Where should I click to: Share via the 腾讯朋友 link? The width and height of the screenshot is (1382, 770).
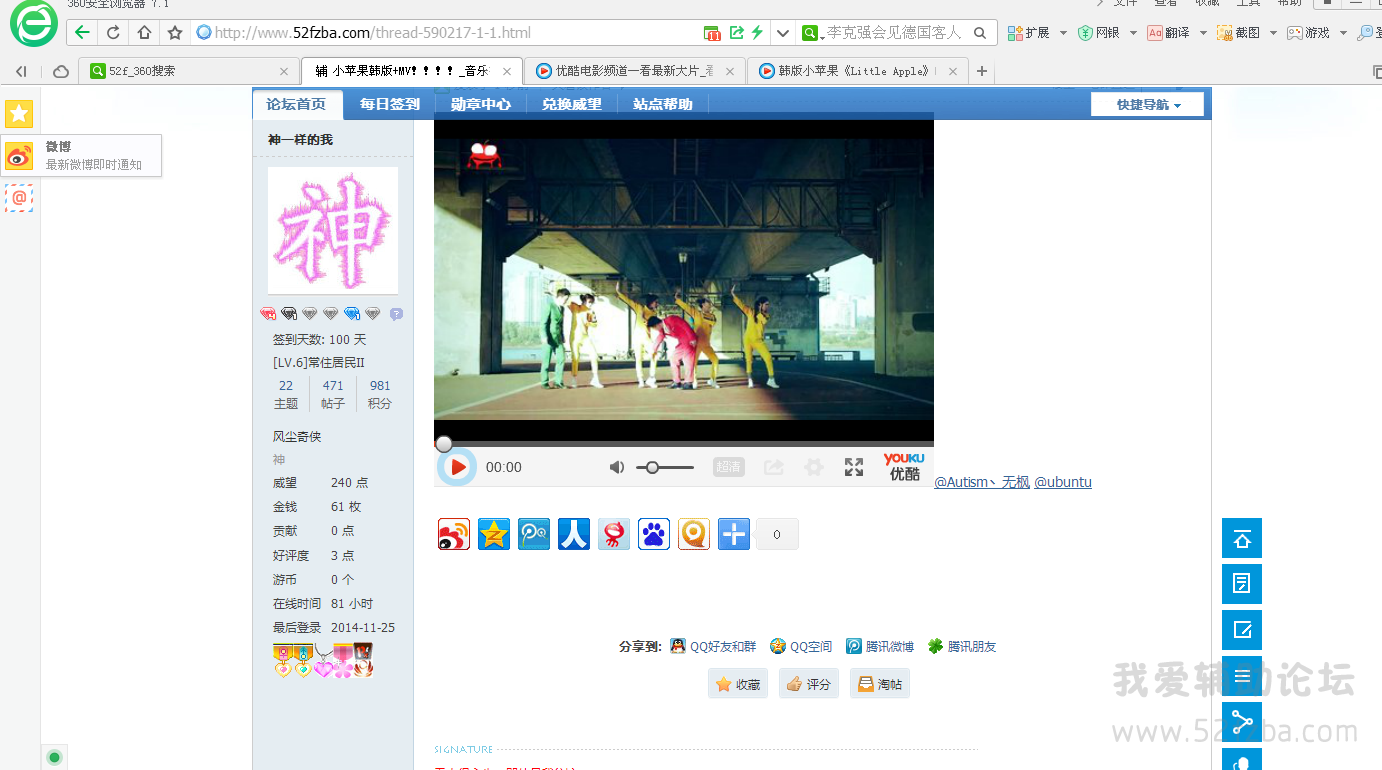(x=962, y=646)
